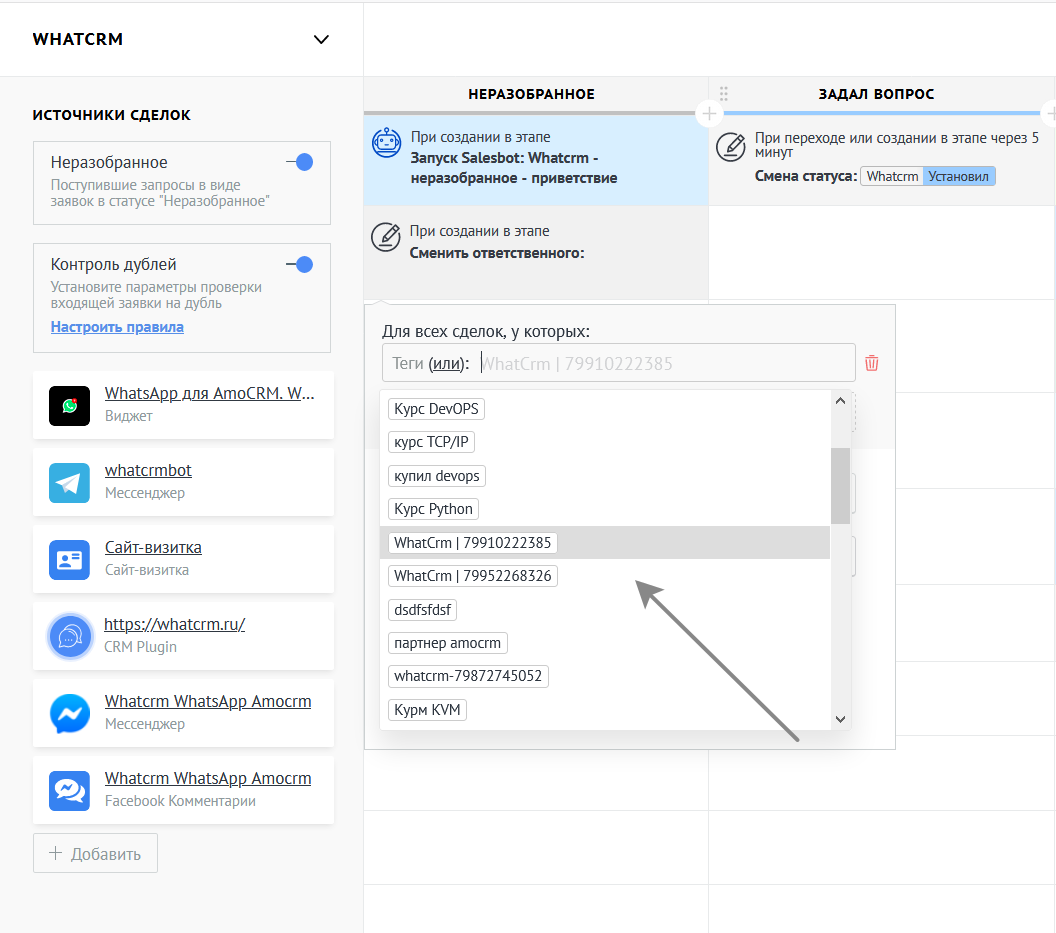
Task: Open Whatcrm WhatsApp Amocrm Мессенджер link
Action: tap(208, 701)
